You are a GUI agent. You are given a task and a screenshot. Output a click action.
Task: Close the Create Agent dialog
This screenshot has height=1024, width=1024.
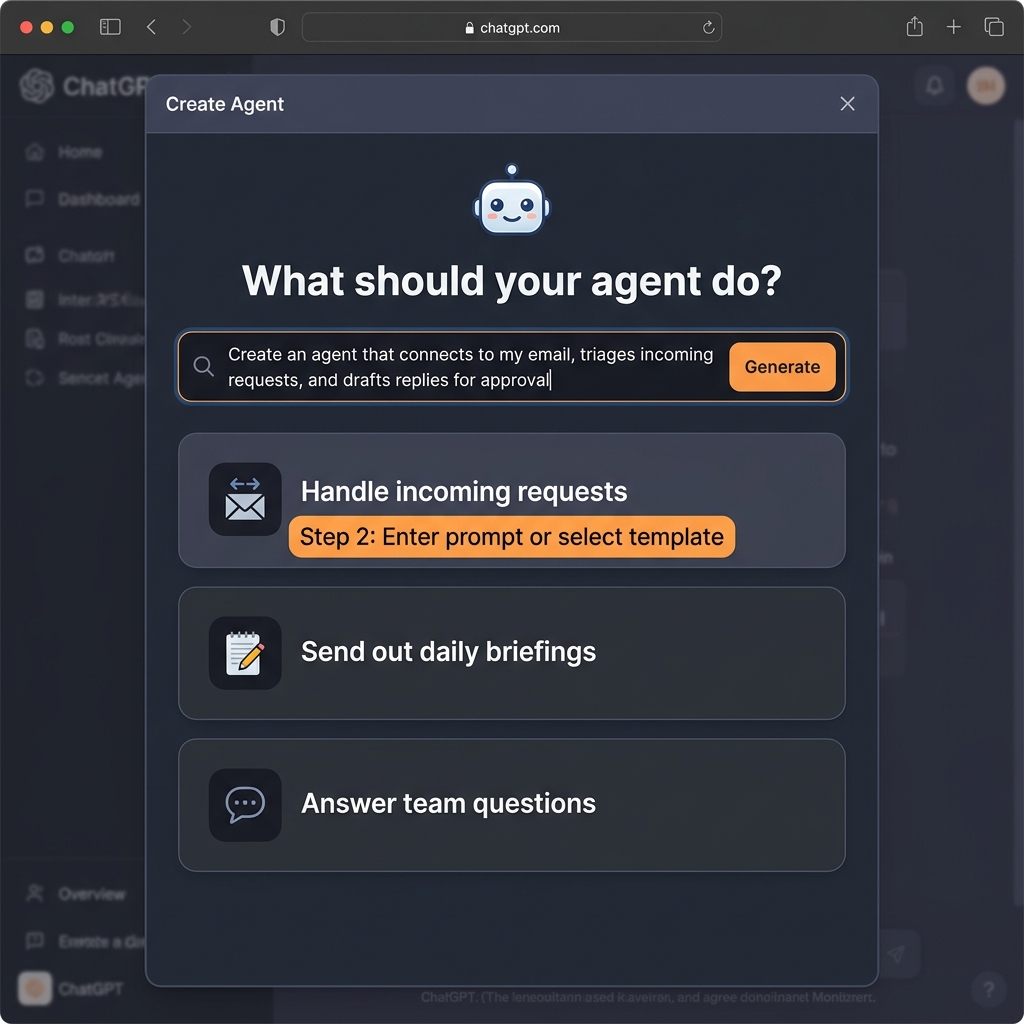(847, 104)
